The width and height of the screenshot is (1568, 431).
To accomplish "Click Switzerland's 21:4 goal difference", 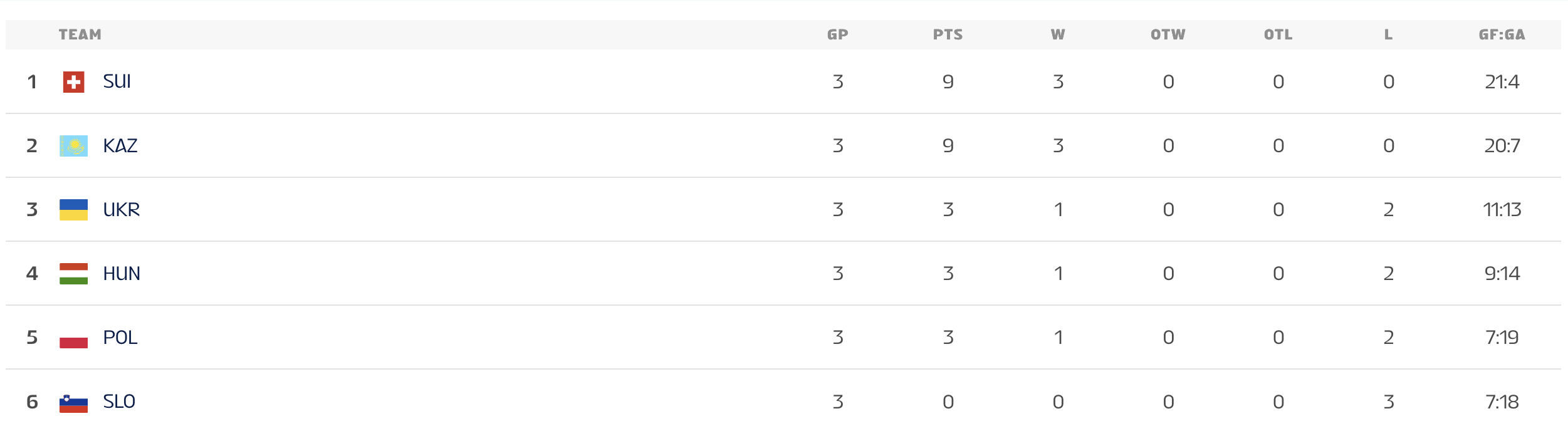I will [x=1502, y=82].
